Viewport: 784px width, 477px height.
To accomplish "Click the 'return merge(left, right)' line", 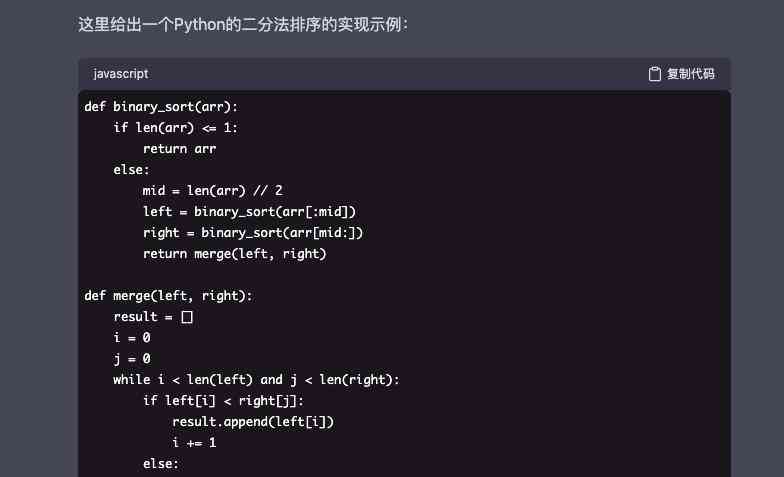I will click(x=235, y=254).
